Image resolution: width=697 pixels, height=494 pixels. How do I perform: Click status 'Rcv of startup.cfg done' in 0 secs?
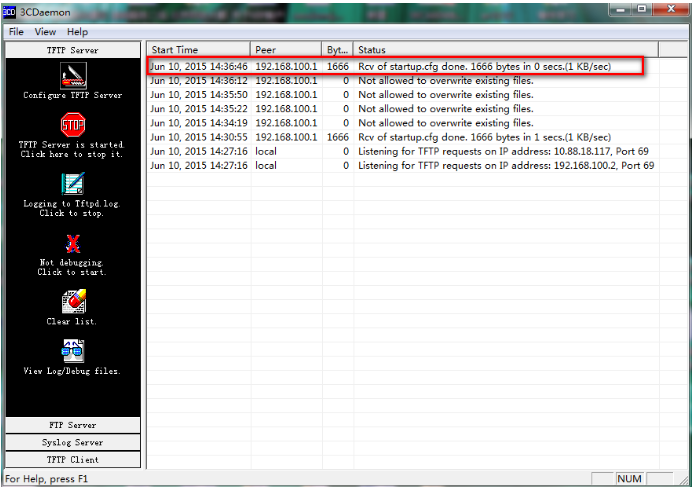coord(485,67)
